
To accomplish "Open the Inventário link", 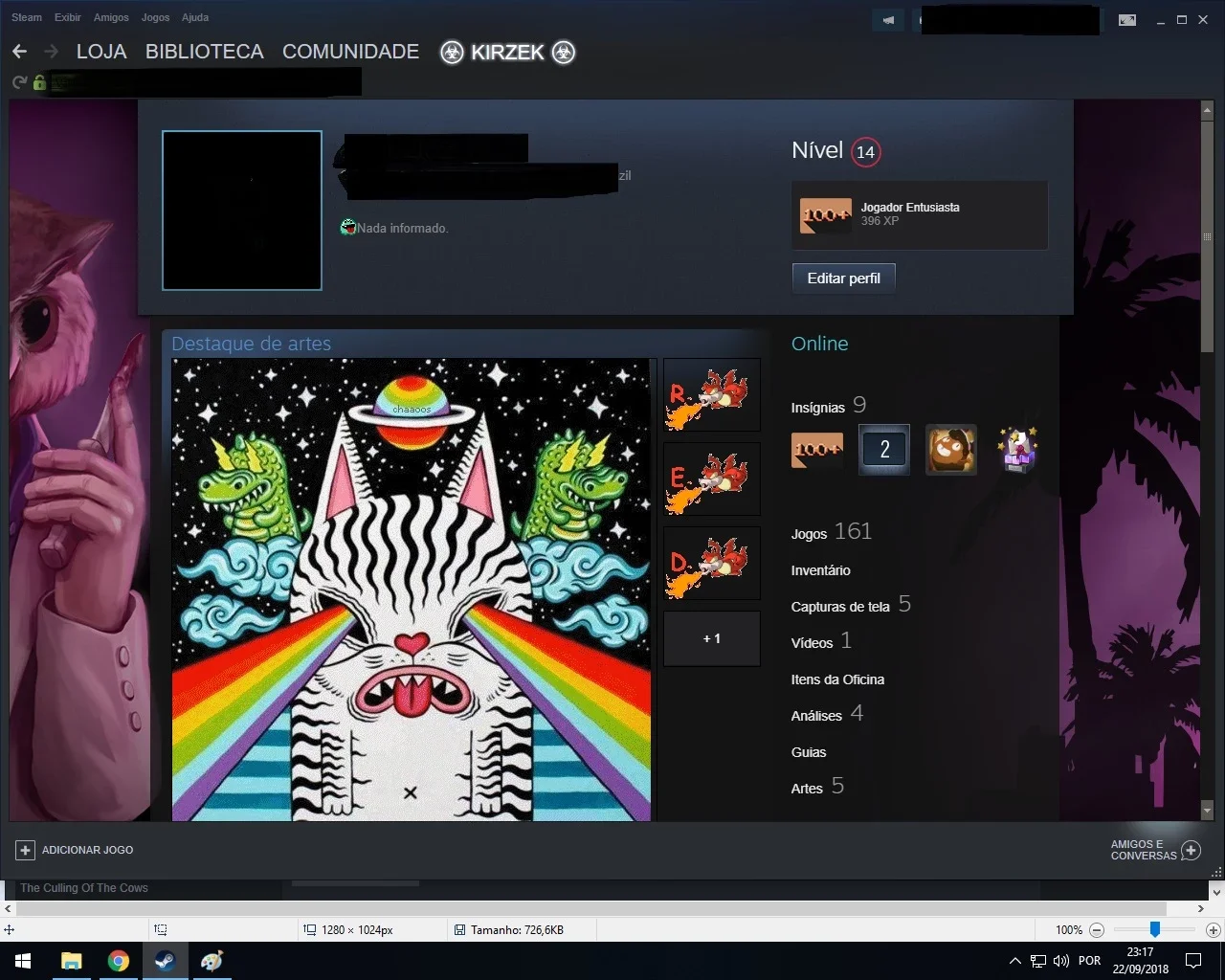I will (820, 570).
